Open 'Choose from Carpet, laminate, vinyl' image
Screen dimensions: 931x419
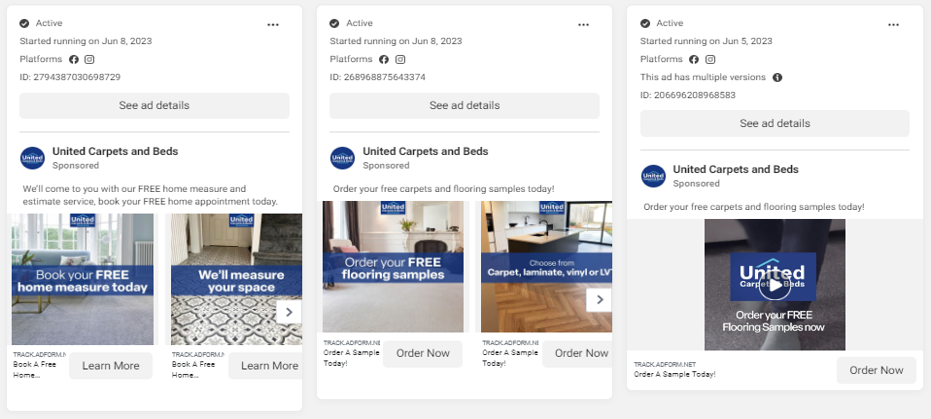pos(546,266)
